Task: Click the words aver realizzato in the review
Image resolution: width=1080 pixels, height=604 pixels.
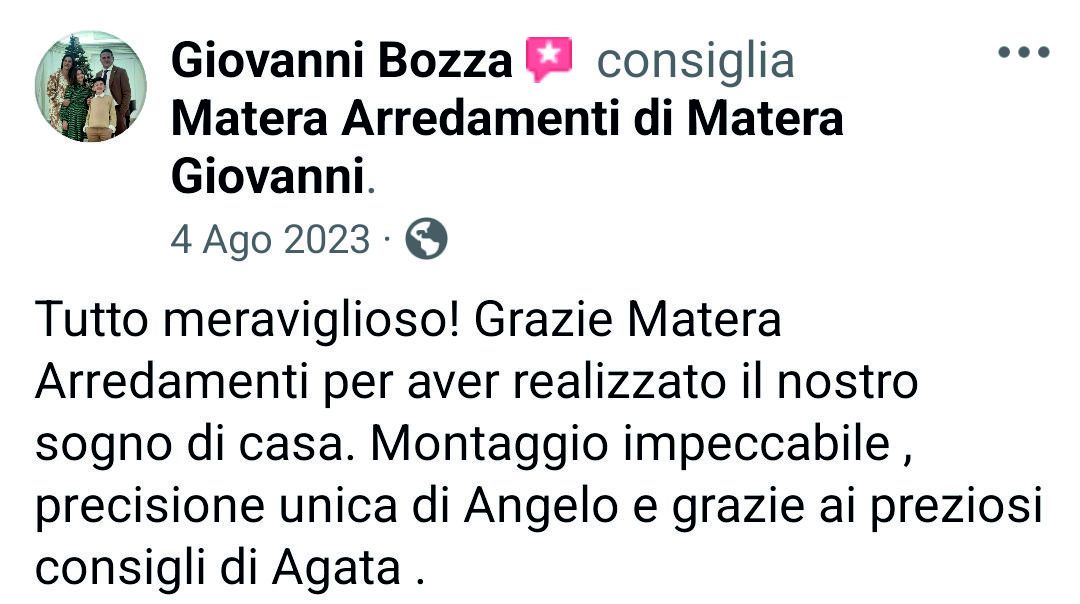Action: 567,382
